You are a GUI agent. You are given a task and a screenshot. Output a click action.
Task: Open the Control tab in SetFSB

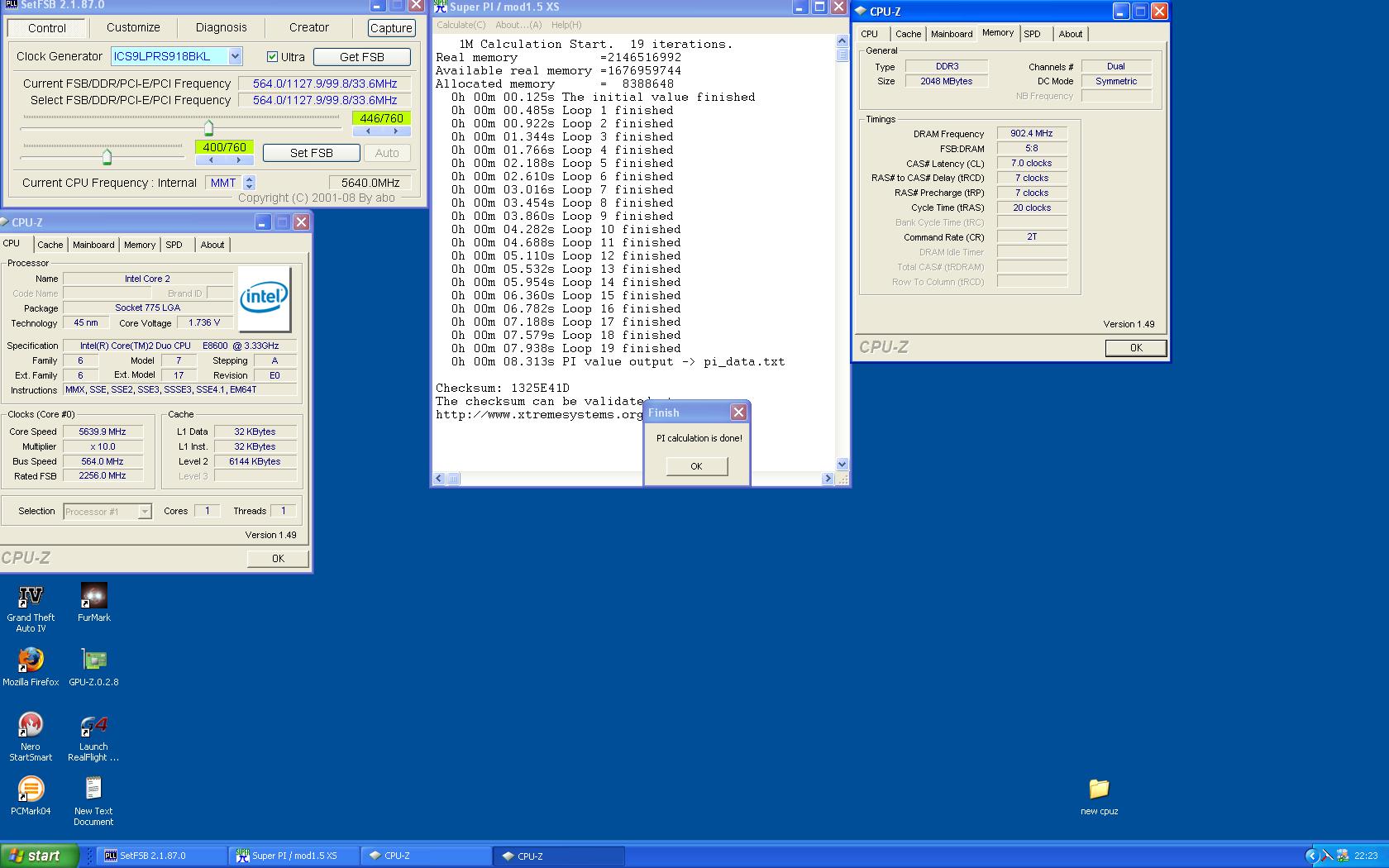coord(47,27)
